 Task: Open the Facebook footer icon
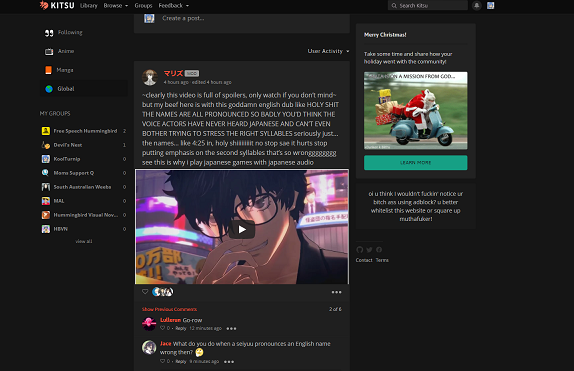point(379,250)
